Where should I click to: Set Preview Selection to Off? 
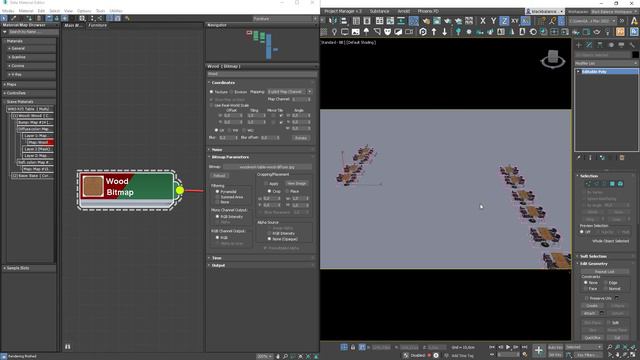(x=582, y=232)
